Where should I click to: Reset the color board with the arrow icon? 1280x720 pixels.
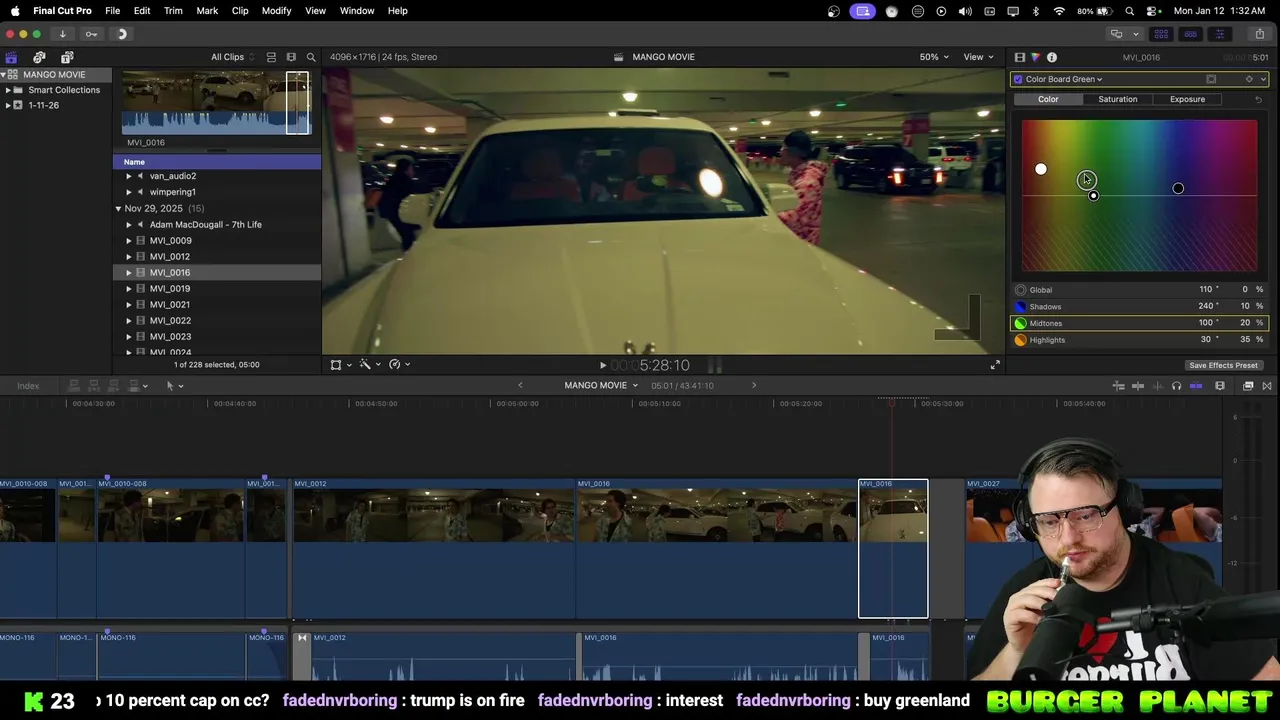coord(1258,99)
